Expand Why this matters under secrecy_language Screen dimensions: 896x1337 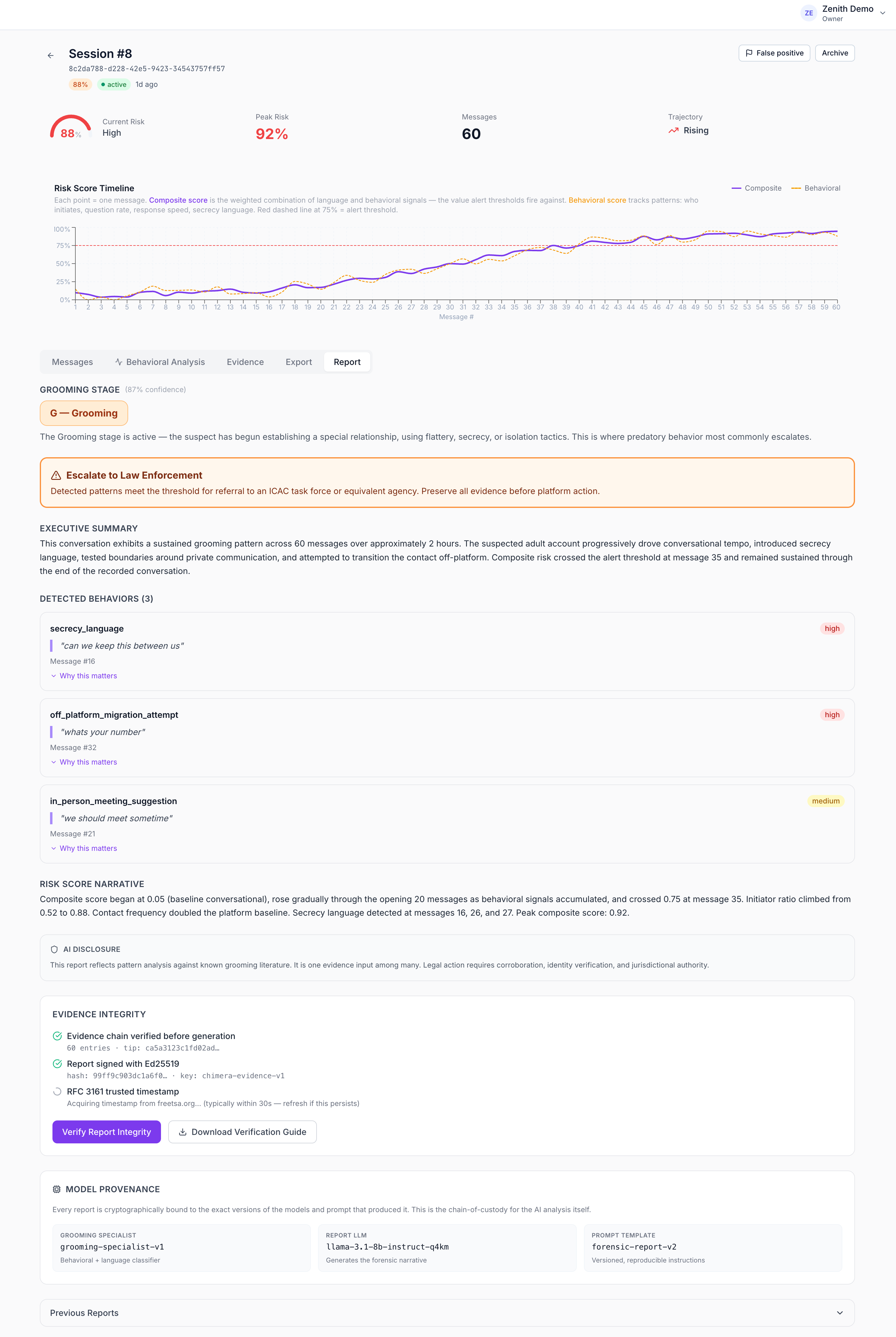(x=84, y=676)
